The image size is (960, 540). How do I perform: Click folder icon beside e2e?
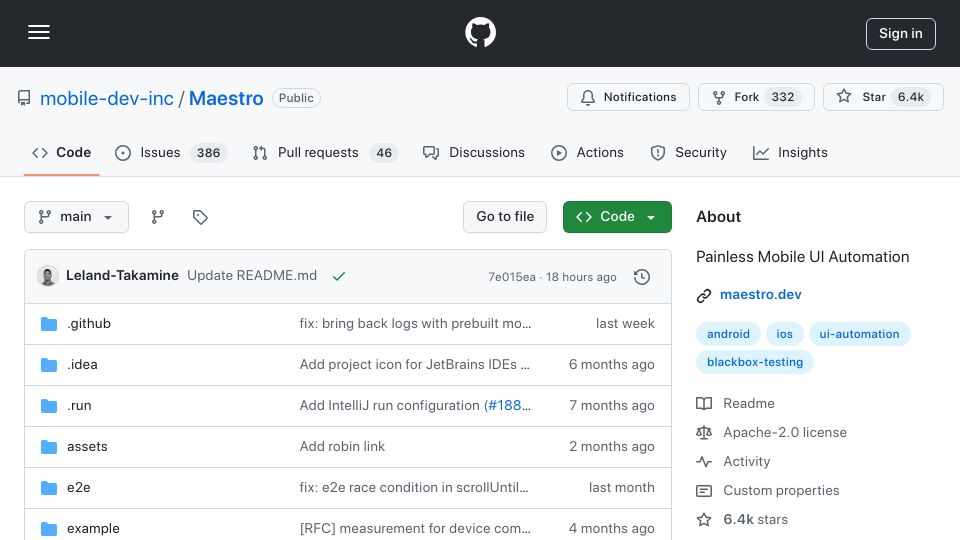tap(49, 488)
